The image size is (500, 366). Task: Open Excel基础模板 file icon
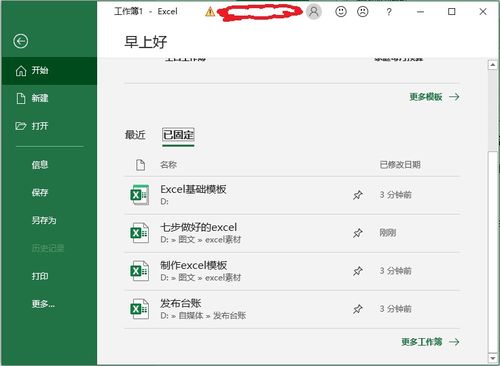coord(139,195)
